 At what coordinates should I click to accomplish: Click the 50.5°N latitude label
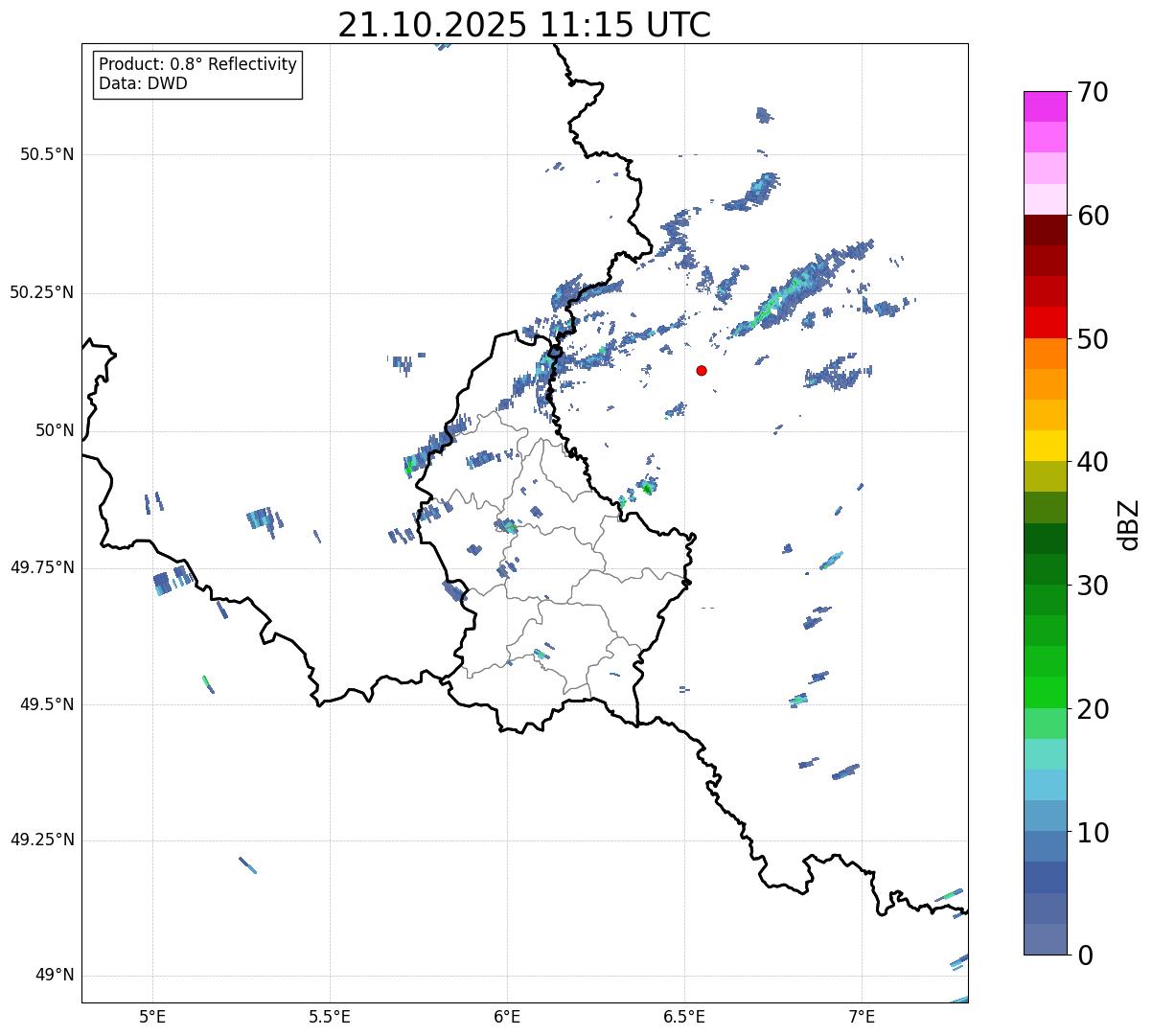pos(47,154)
